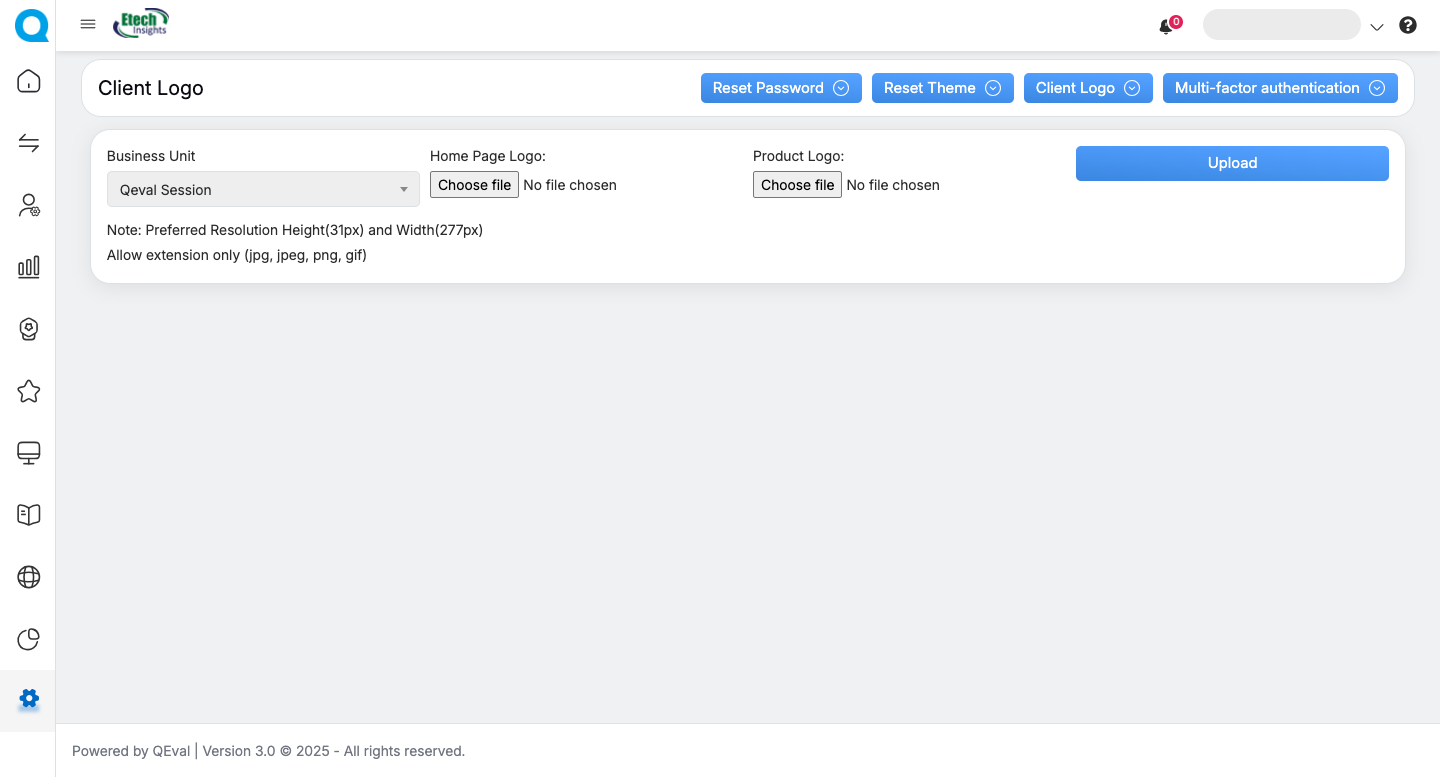Click the blue settings gear icon
The height and width of the screenshot is (777, 1440).
click(29, 699)
